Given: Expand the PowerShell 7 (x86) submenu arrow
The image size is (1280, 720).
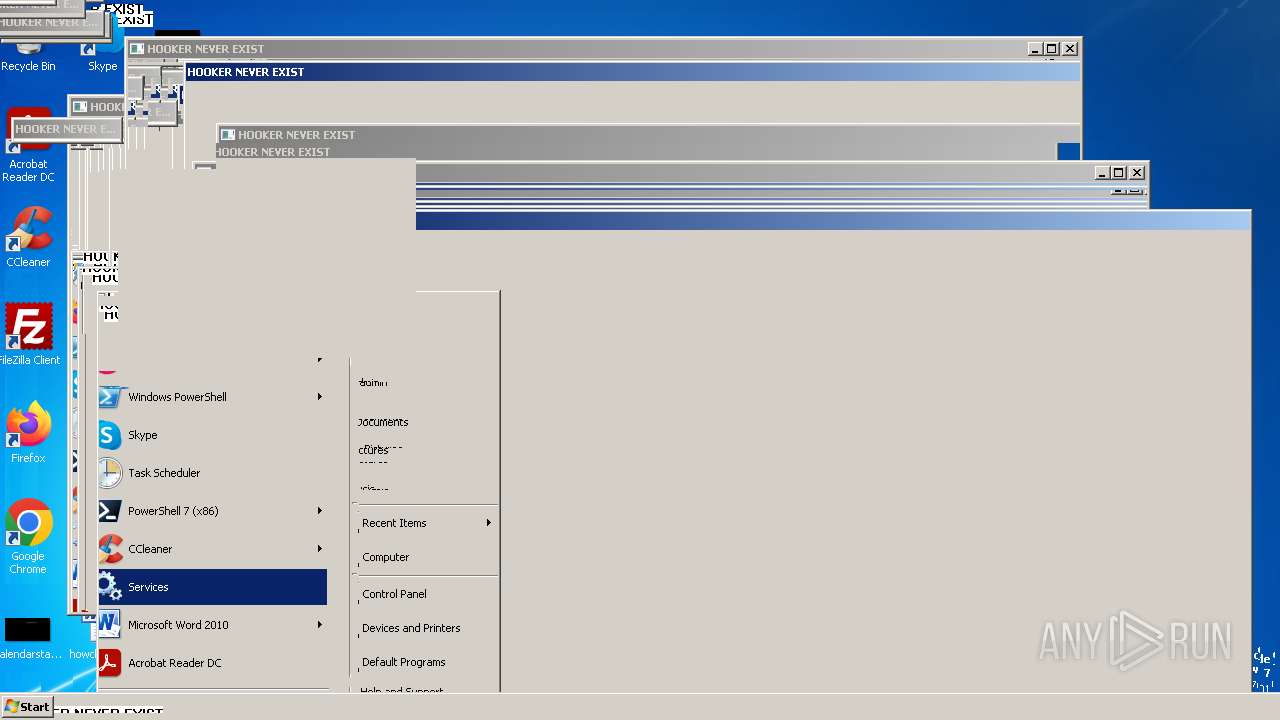Looking at the screenshot, I should click(x=320, y=511).
